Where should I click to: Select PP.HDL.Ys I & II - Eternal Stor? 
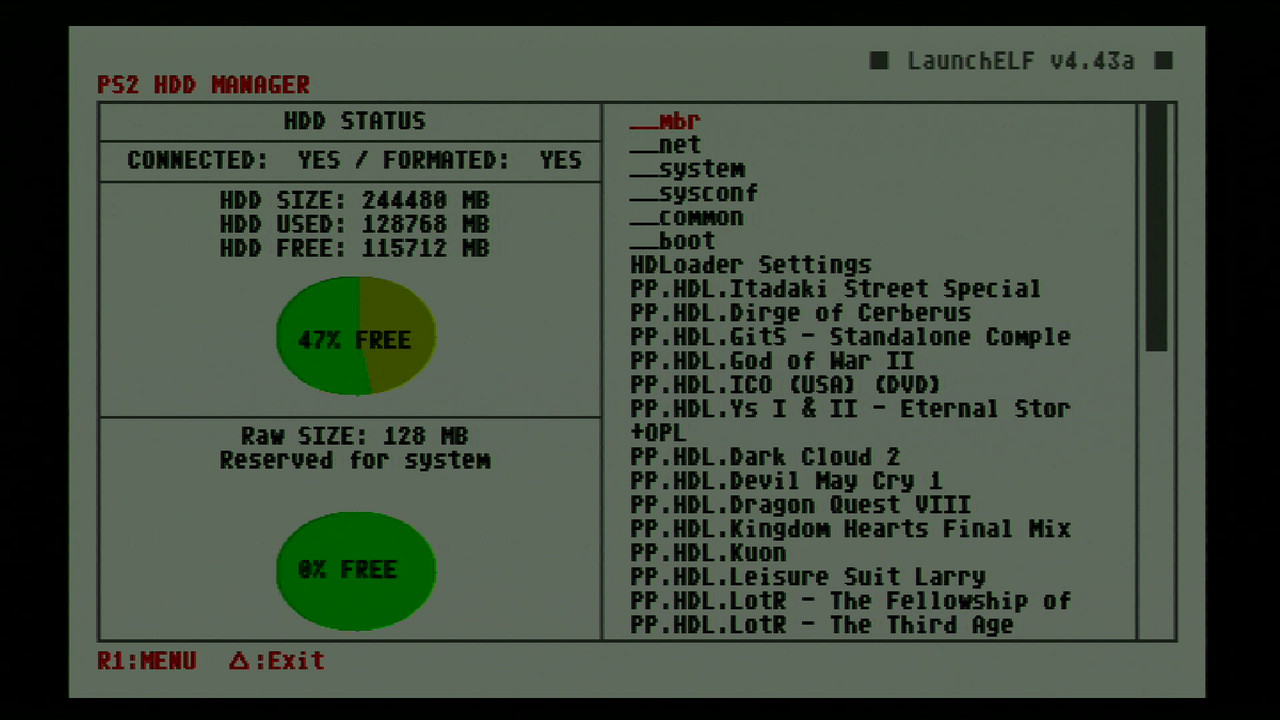[x=850, y=409]
